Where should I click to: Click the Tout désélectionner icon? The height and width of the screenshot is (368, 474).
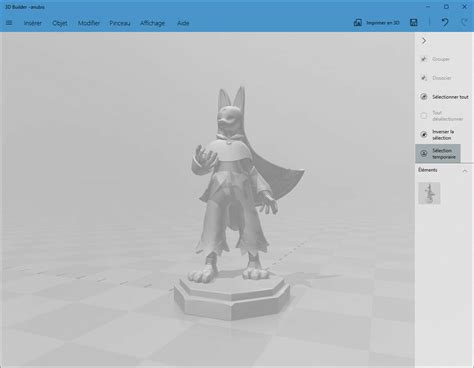[424, 116]
